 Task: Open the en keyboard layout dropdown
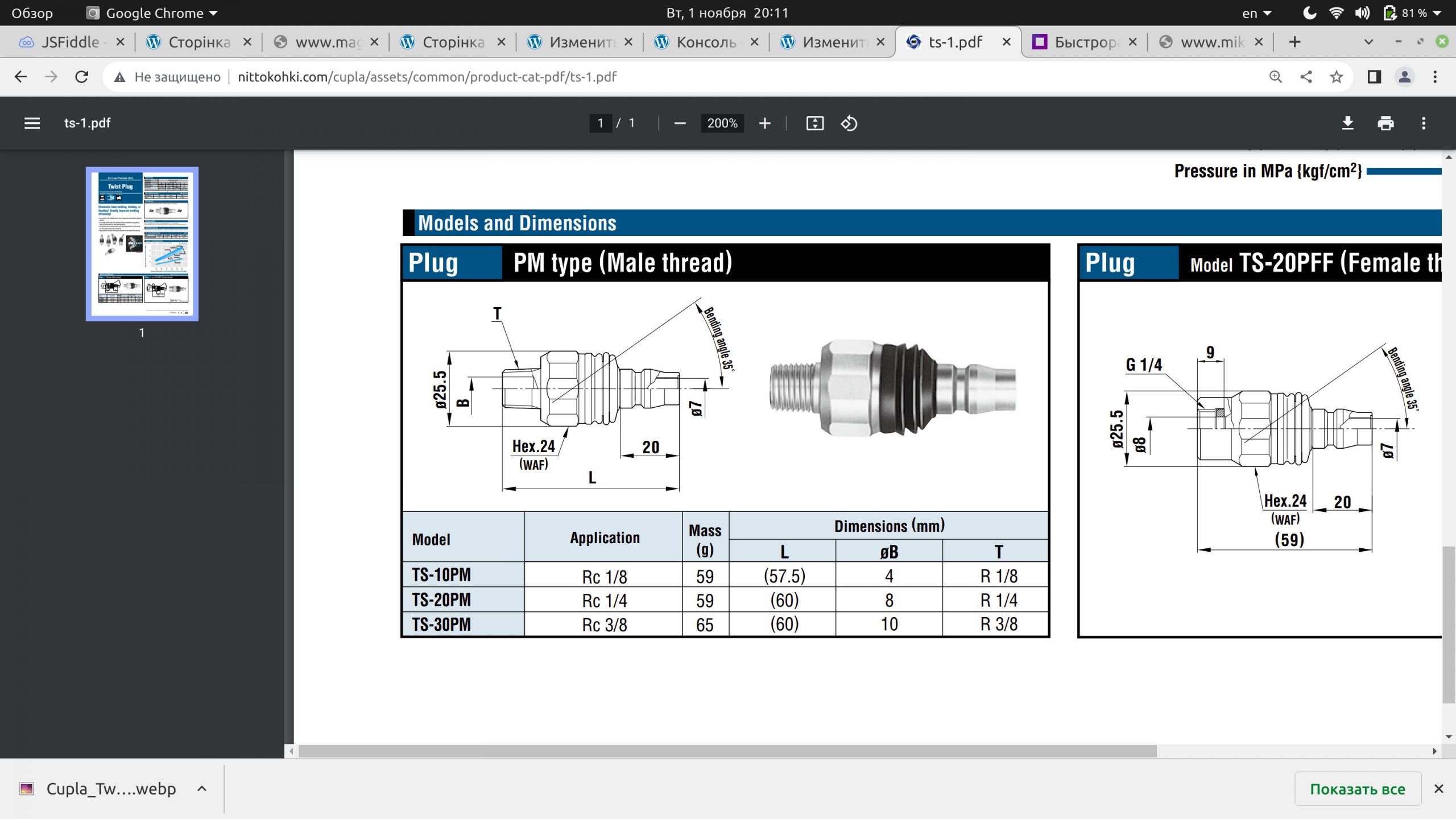pyautogui.click(x=1256, y=13)
